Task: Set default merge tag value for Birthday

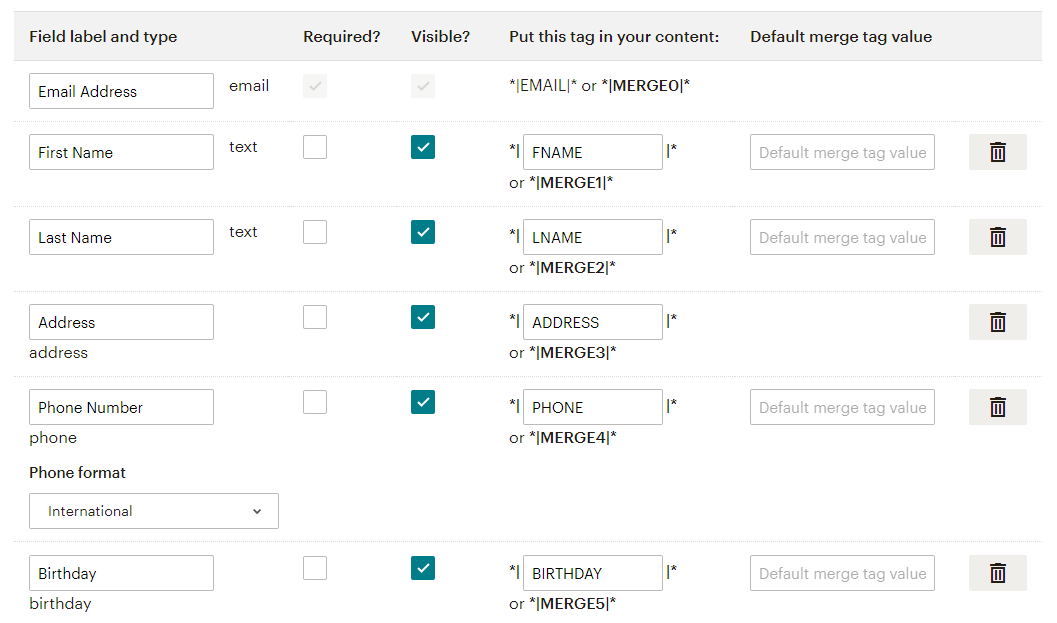Action: [842, 572]
